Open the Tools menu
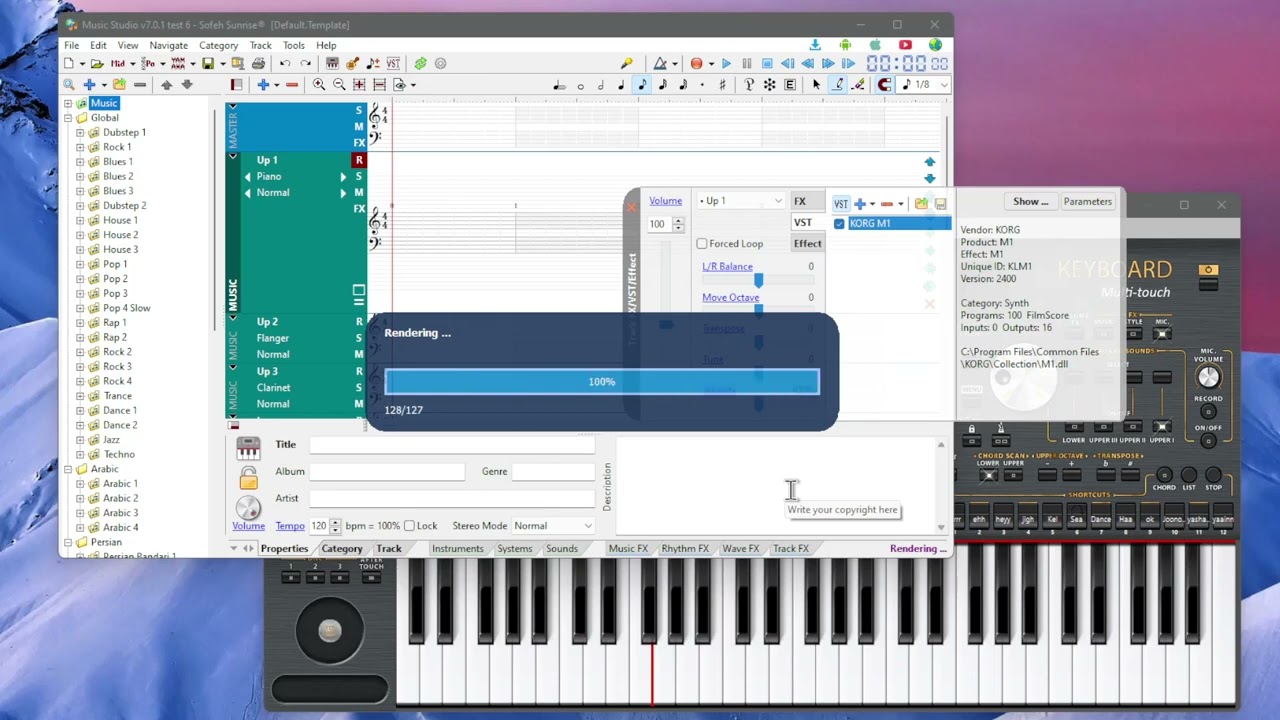Image resolution: width=1280 pixels, height=720 pixels. [x=293, y=45]
